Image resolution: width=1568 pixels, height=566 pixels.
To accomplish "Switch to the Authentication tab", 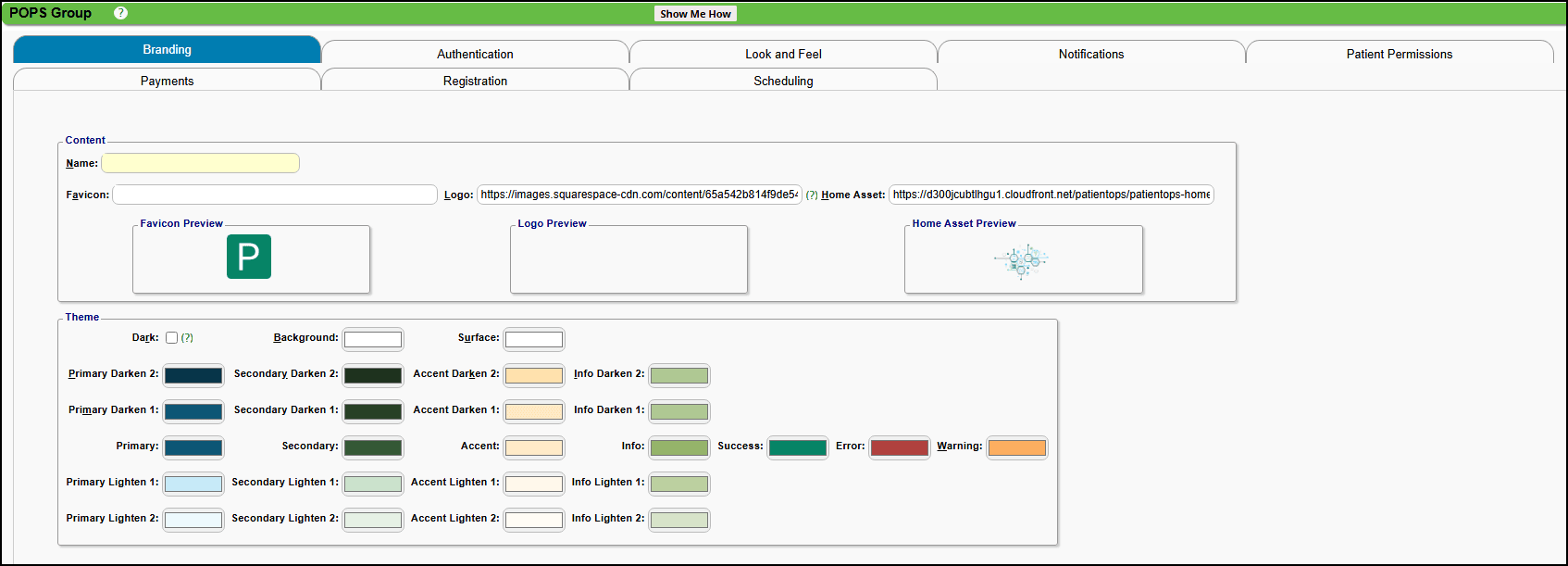I will click(x=475, y=54).
